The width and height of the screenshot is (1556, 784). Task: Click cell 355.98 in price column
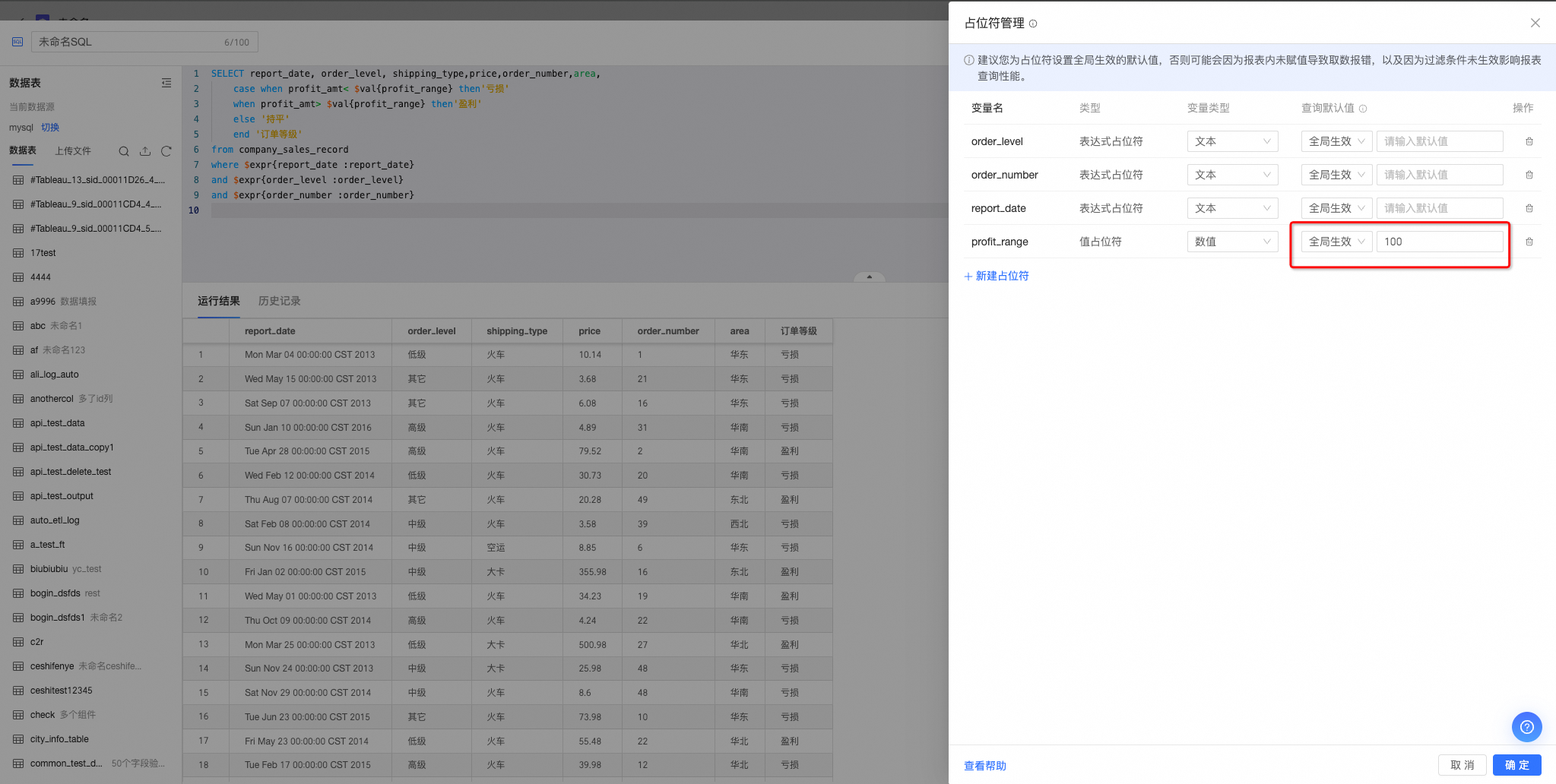[593, 572]
